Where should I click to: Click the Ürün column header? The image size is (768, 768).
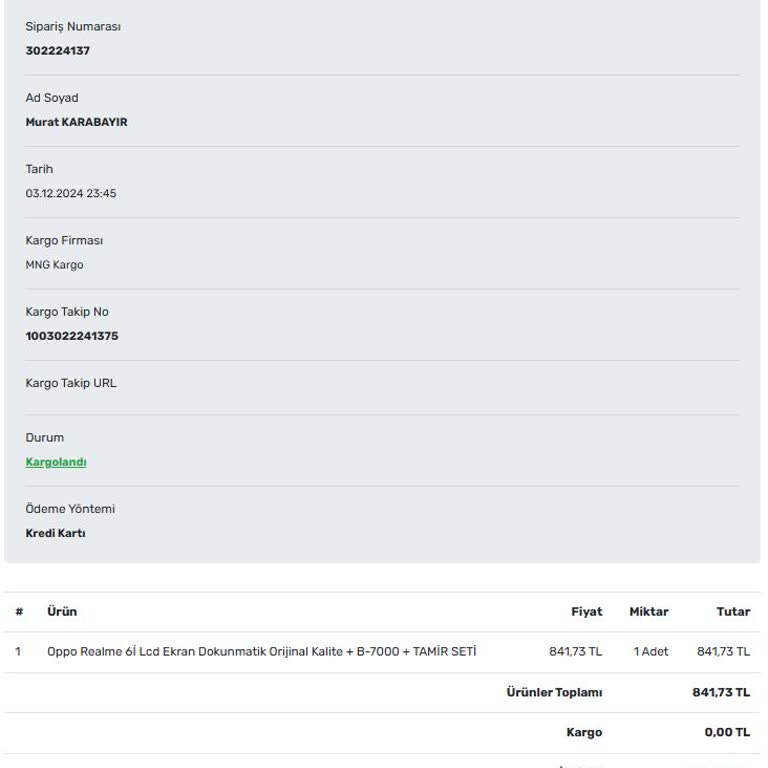pyautogui.click(x=62, y=611)
